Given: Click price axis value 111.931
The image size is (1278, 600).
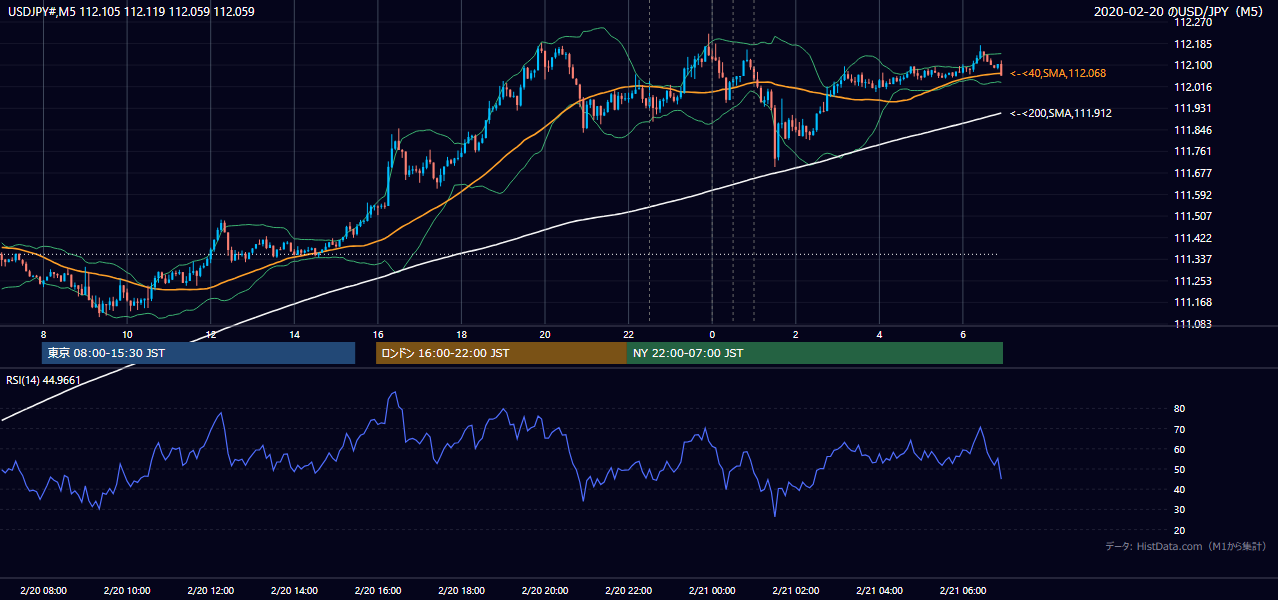Looking at the screenshot, I should [1194, 108].
